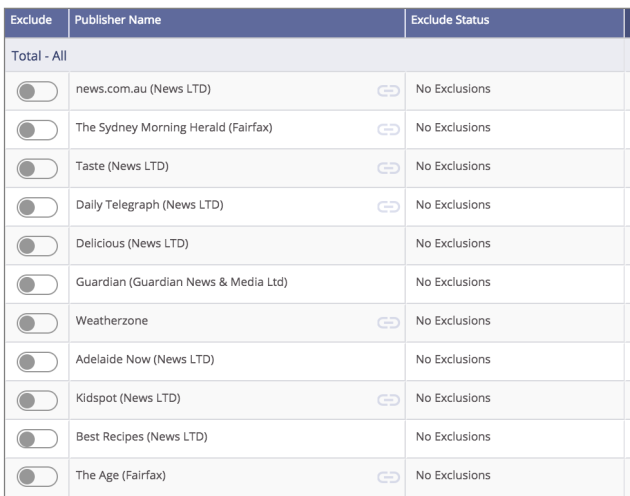Select publisher name Taste (News LTD)
The width and height of the screenshot is (630, 496).
pyautogui.click(x=122, y=166)
